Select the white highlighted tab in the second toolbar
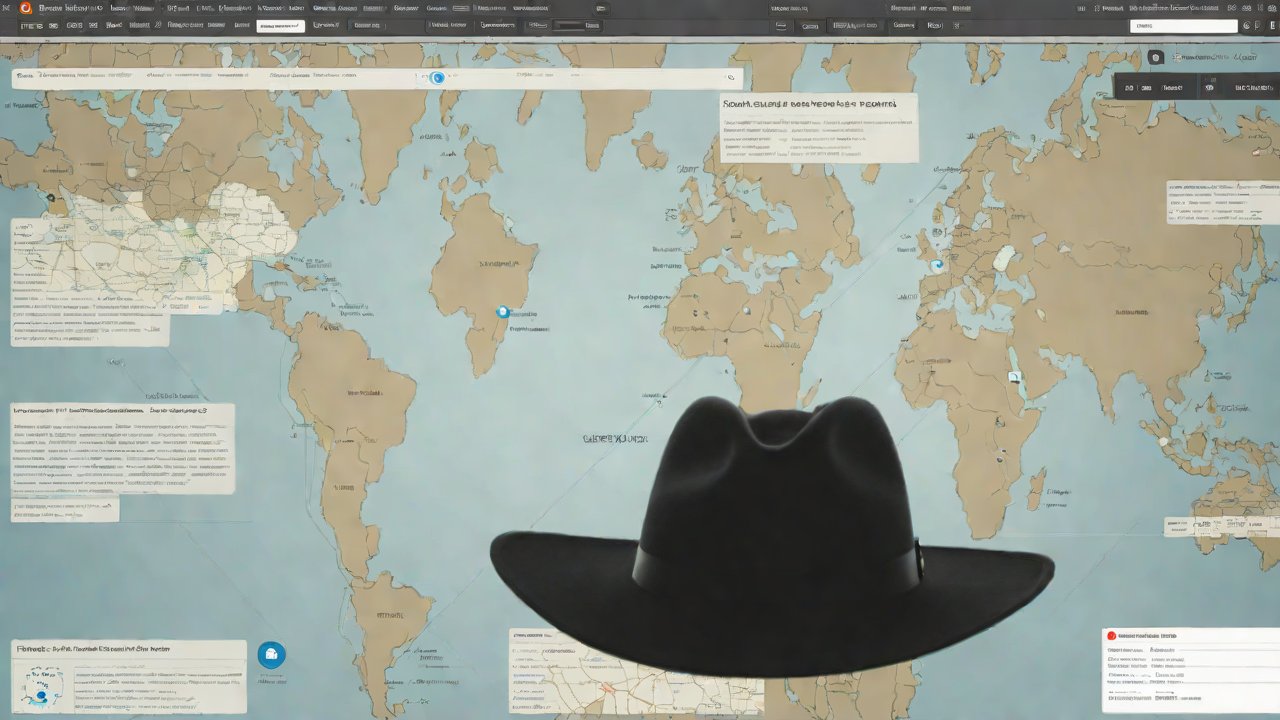Viewport: 1280px width, 720px height. (x=280, y=26)
